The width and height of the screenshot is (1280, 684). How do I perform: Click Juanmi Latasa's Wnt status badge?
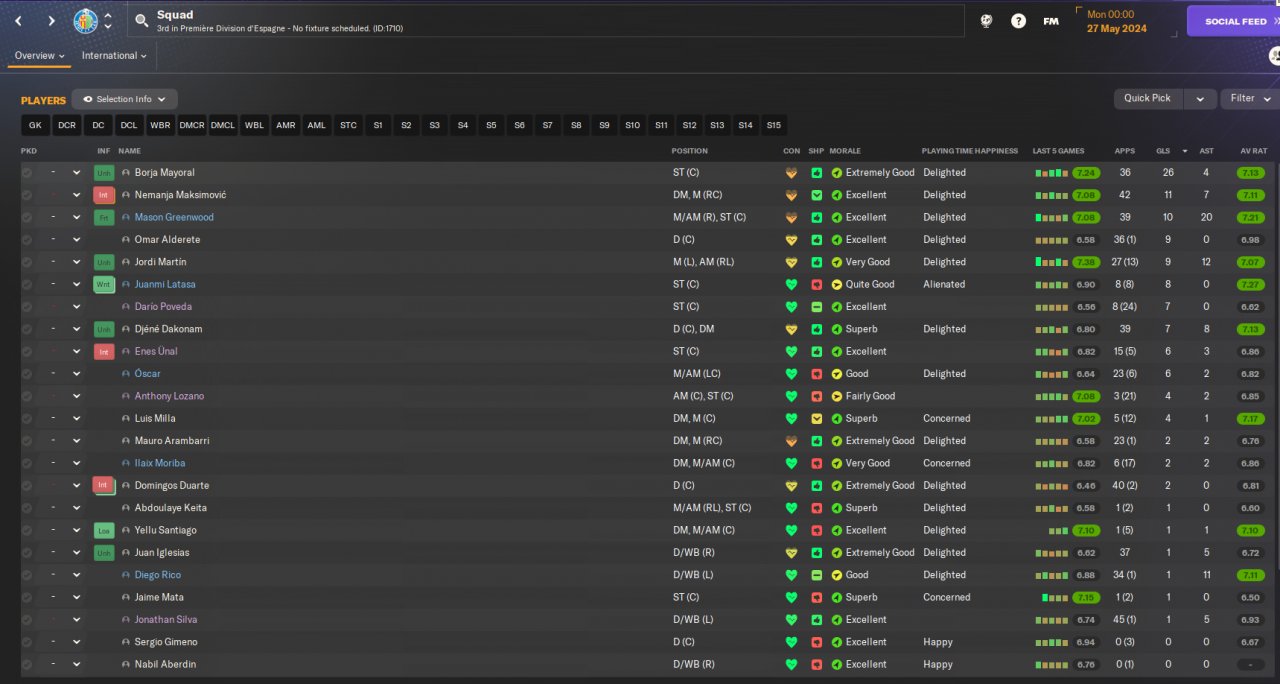click(x=103, y=285)
